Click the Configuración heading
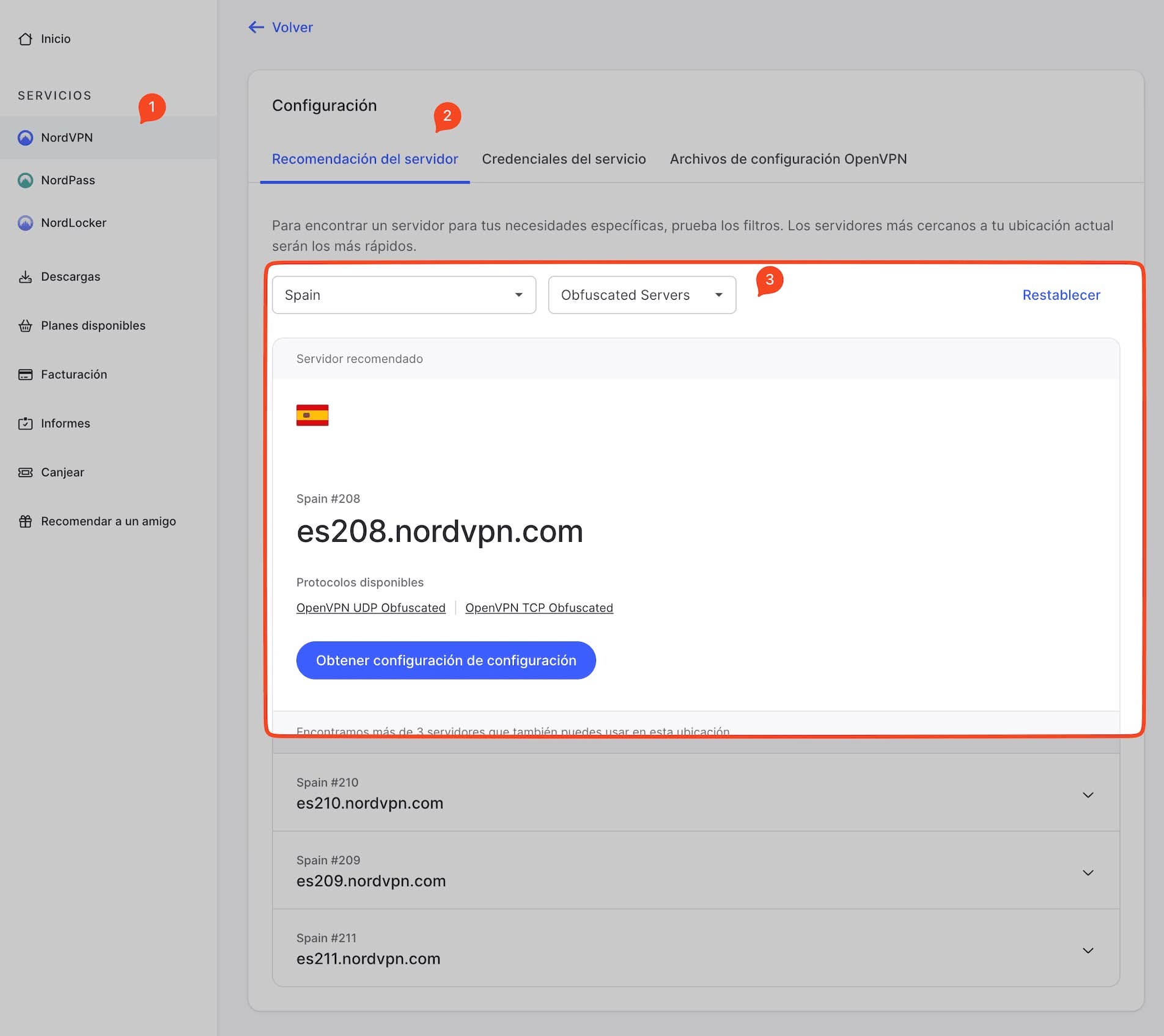 click(325, 106)
